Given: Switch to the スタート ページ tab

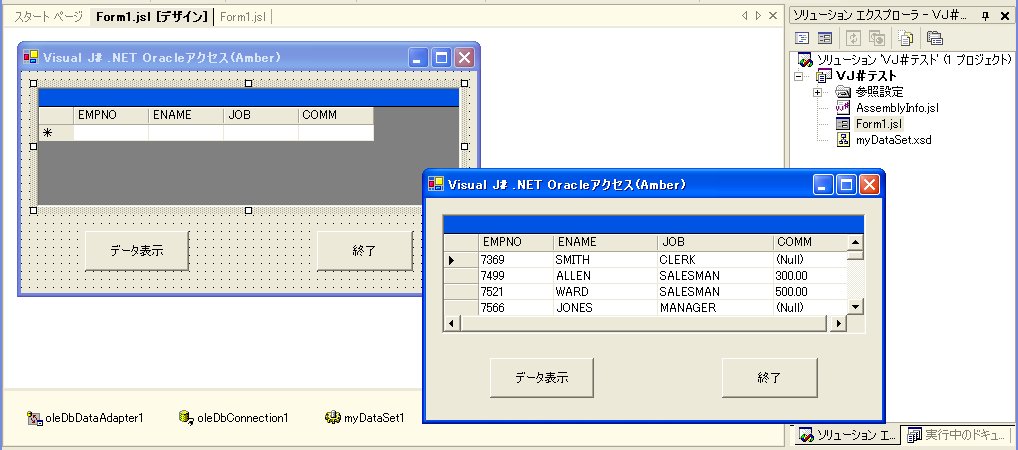Looking at the screenshot, I should tap(48, 17).
